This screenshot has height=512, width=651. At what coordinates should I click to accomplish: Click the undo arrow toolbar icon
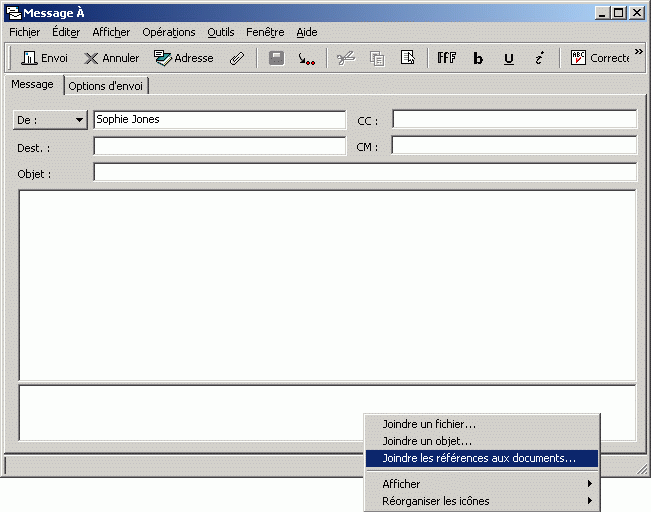point(306,59)
